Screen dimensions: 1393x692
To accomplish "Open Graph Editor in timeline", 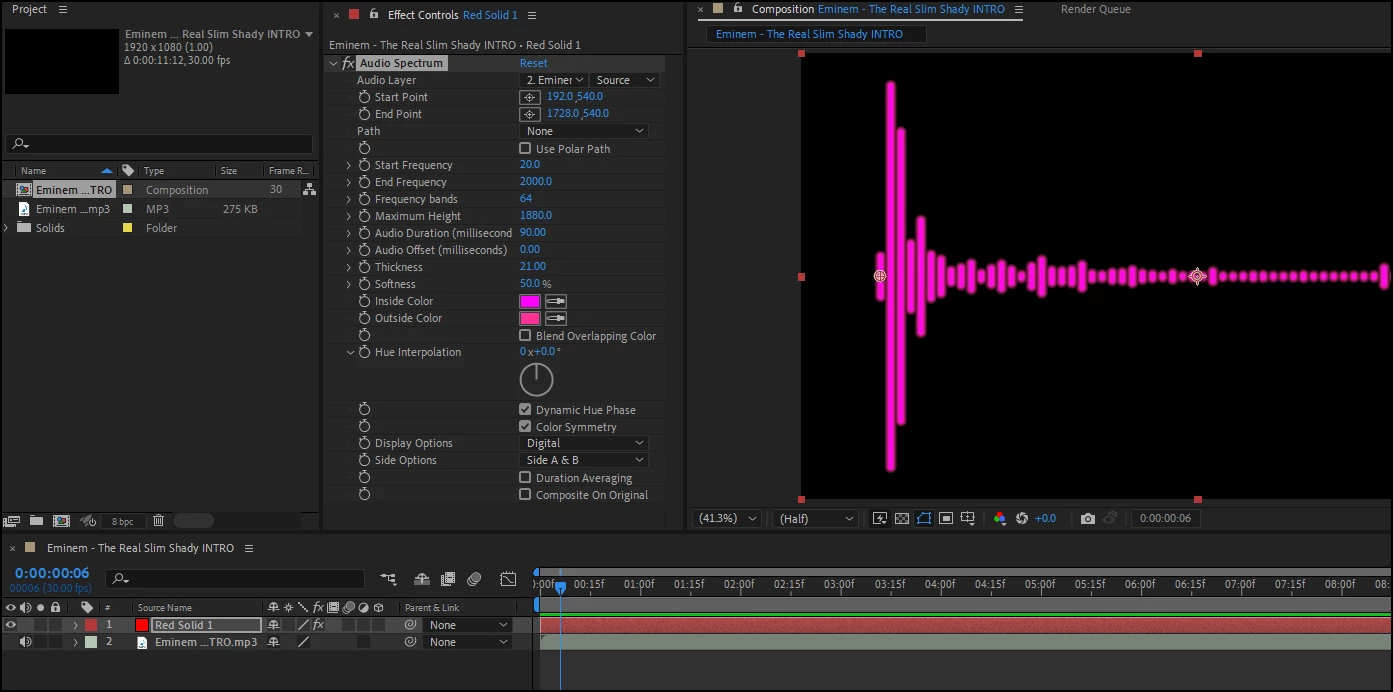I will (508, 579).
